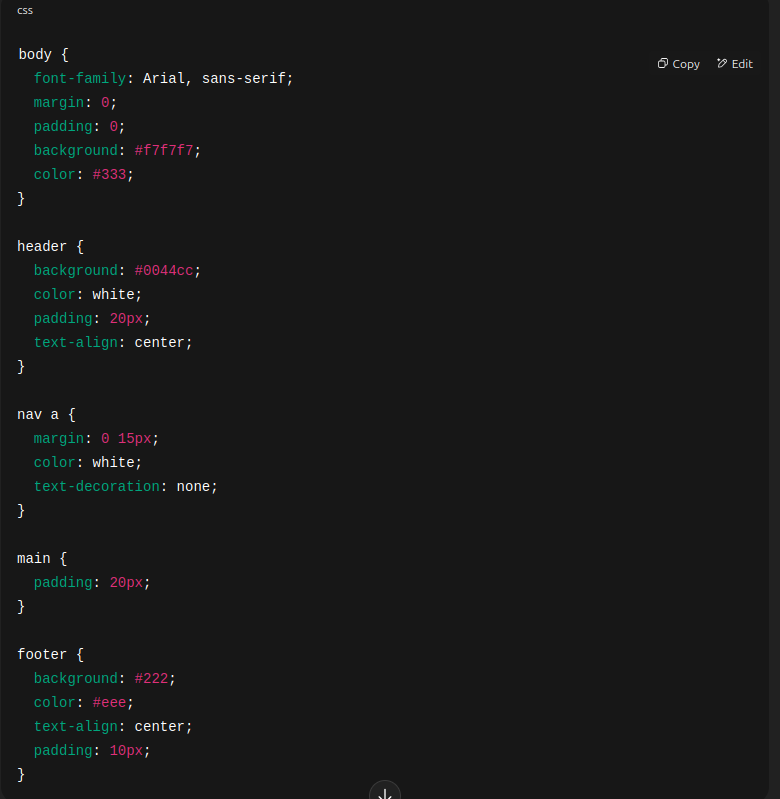Click 'text-align: center;' in header rule
The height and width of the screenshot is (799, 780).
(113, 342)
